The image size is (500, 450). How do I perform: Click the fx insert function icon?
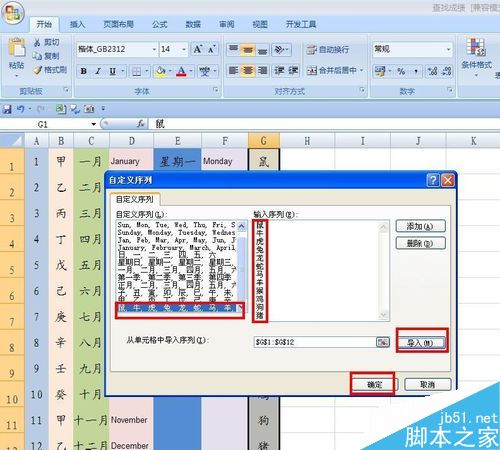point(141,124)
